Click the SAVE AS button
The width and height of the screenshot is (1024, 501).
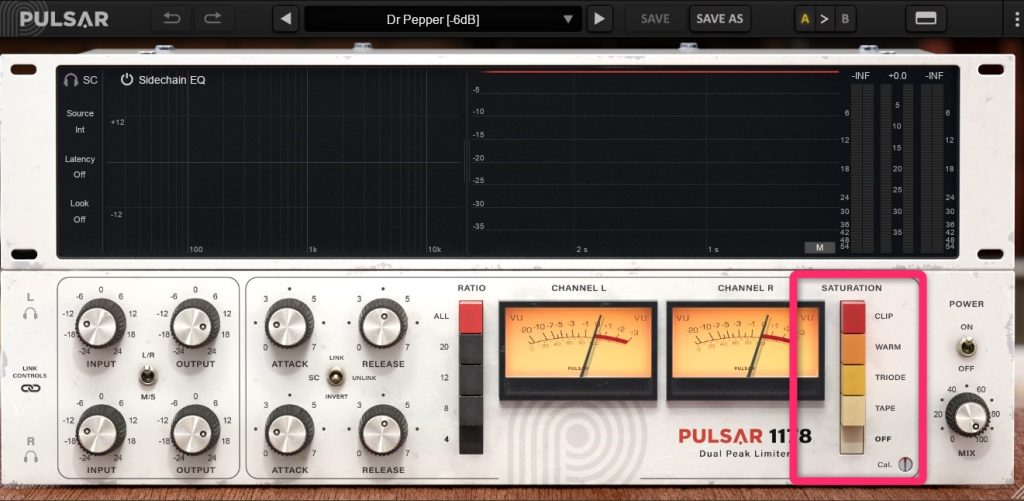[x=719, y=18]
